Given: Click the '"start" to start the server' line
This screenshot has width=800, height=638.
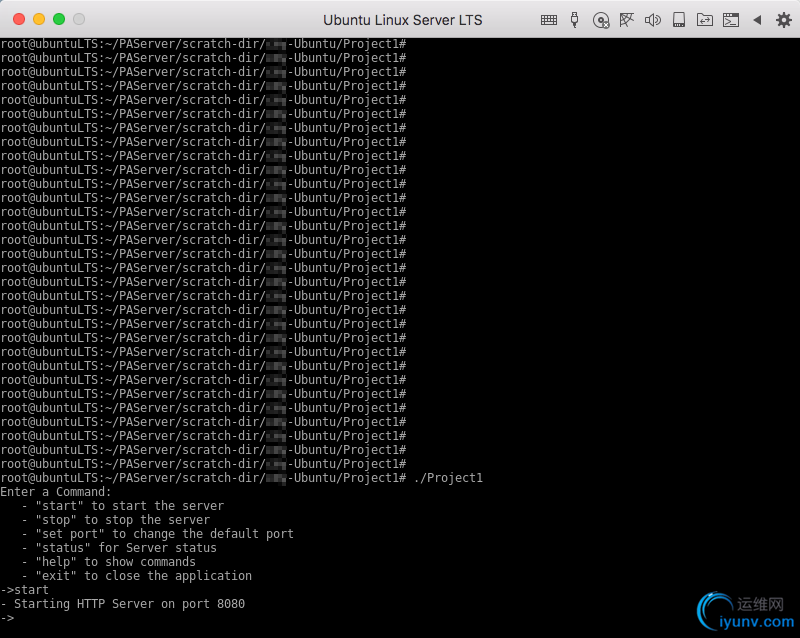Looking at the screenshot, I should pyautogui.click(x=122, y=506).
